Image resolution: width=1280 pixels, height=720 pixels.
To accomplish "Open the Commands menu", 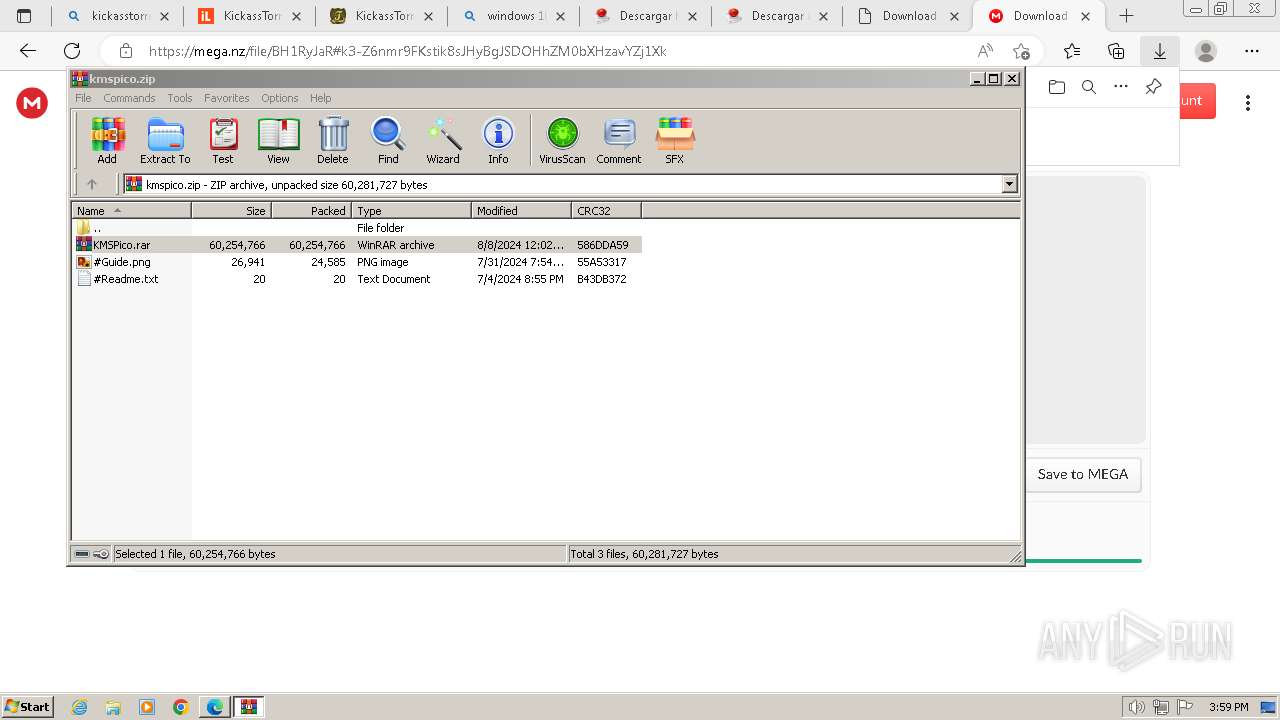I will click(129, 98).
